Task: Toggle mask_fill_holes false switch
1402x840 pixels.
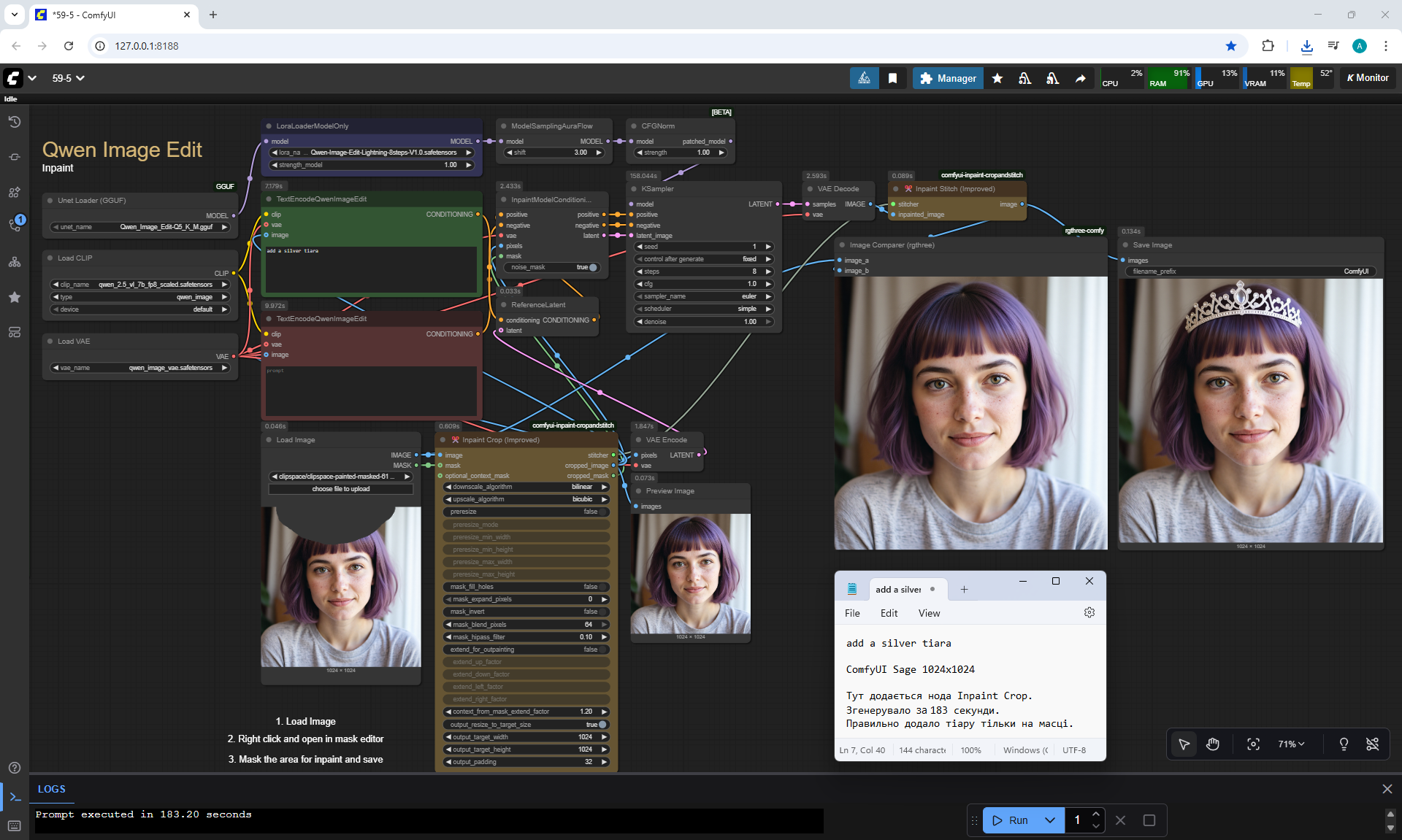Action: click(x=602, y=587)
